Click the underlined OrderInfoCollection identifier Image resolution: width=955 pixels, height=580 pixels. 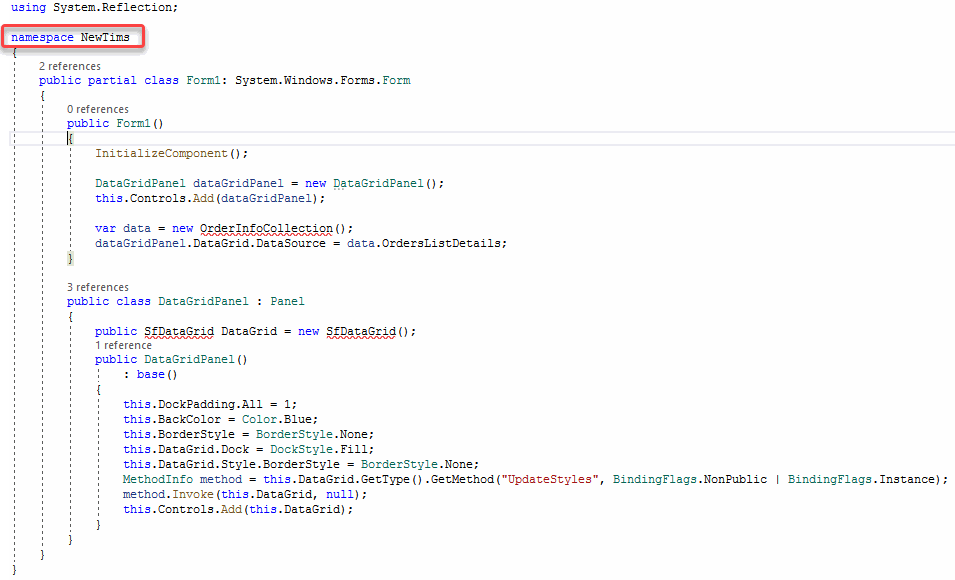[x=266, y=228]
